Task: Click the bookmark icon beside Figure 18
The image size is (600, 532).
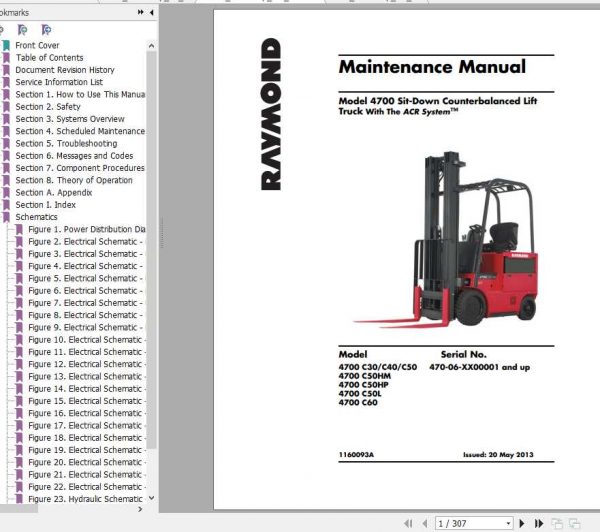Action: [19, 437]
